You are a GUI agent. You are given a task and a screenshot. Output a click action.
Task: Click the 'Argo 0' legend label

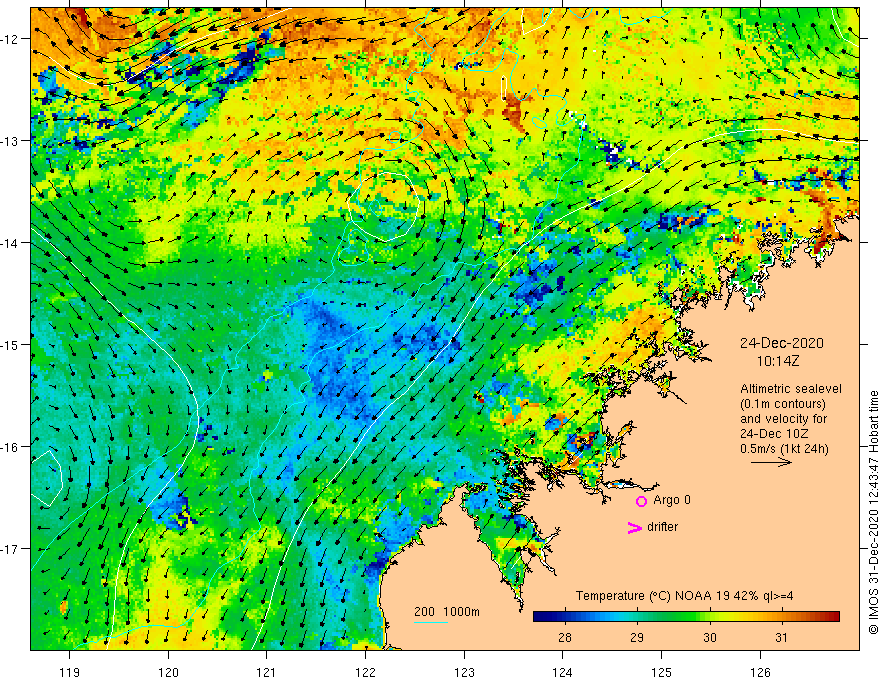[672, 500]
